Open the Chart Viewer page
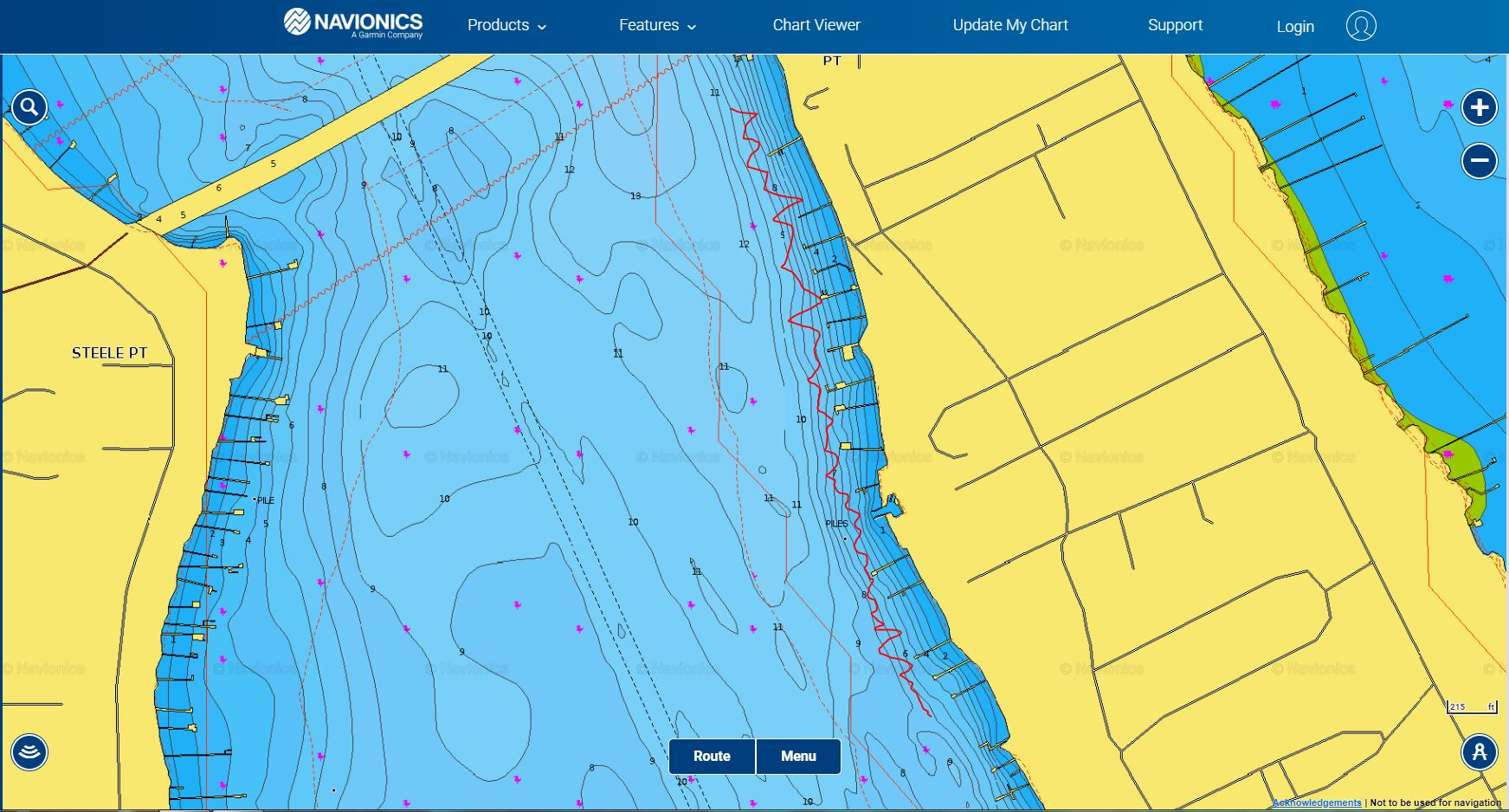 816,25
